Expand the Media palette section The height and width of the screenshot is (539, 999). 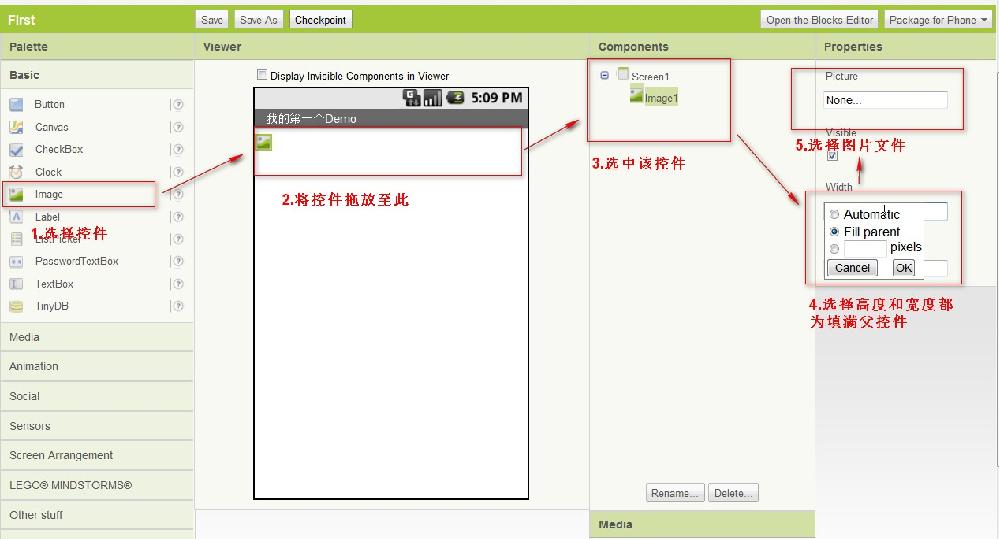tap(97, 337)
